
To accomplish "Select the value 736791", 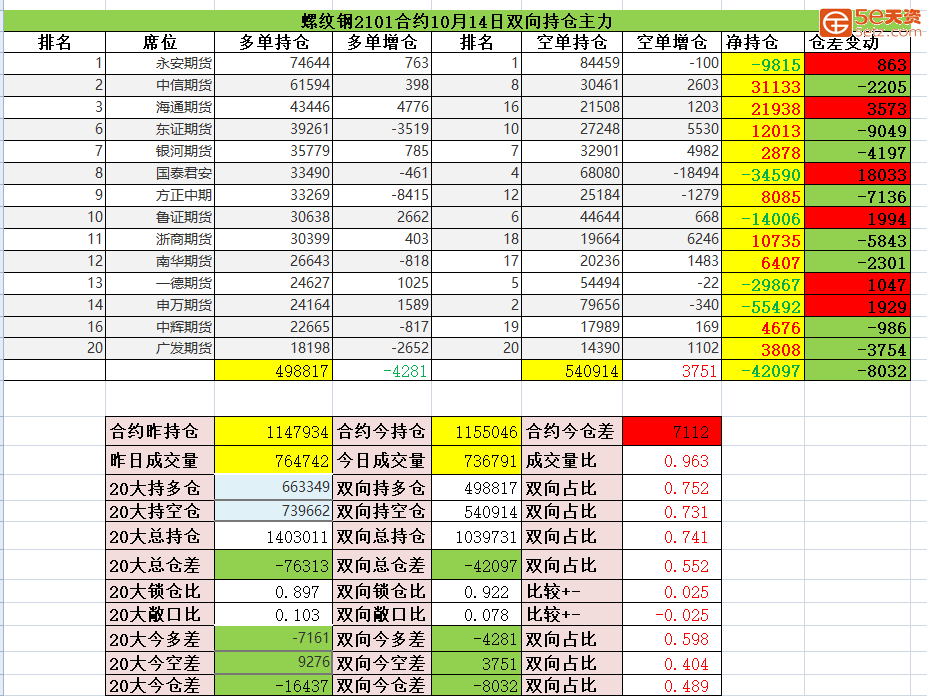I will (x=477, y=460).
